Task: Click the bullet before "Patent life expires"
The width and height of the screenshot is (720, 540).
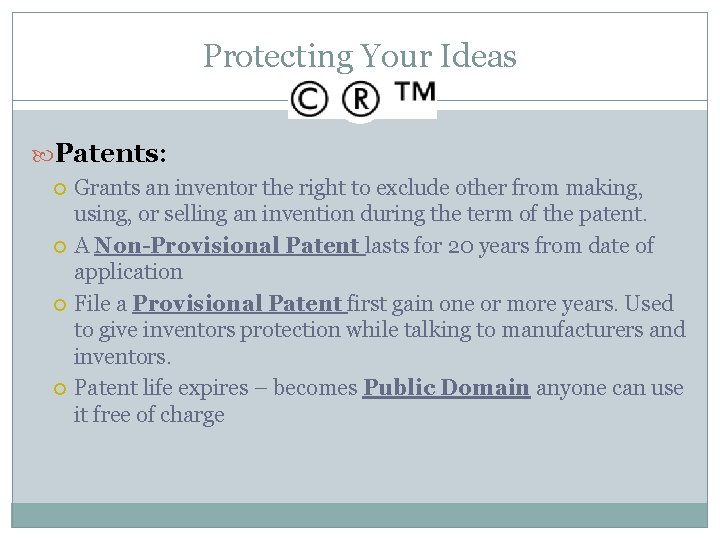Action: (x=62, y=388)
